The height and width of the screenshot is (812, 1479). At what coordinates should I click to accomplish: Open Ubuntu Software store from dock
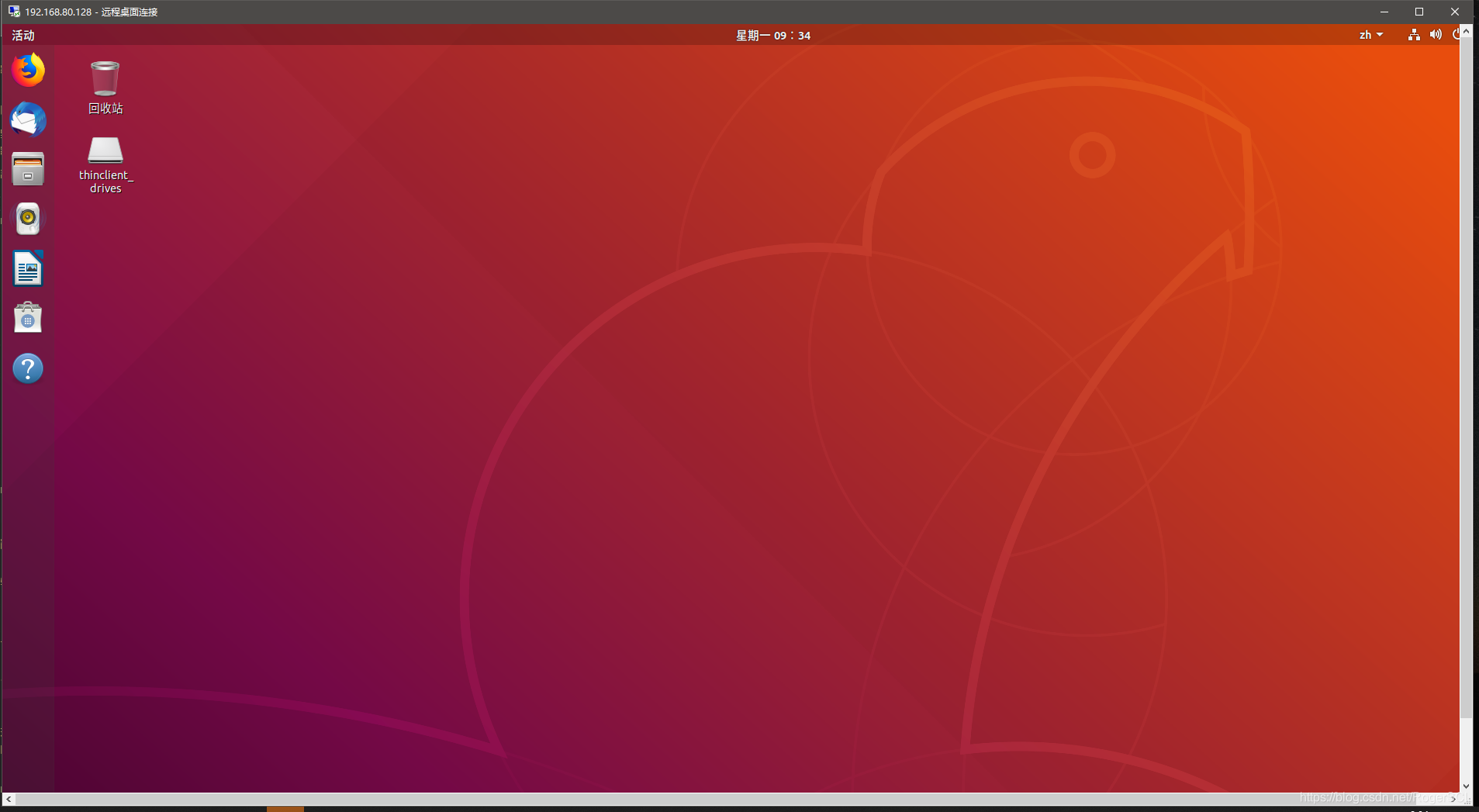(28, 318)
